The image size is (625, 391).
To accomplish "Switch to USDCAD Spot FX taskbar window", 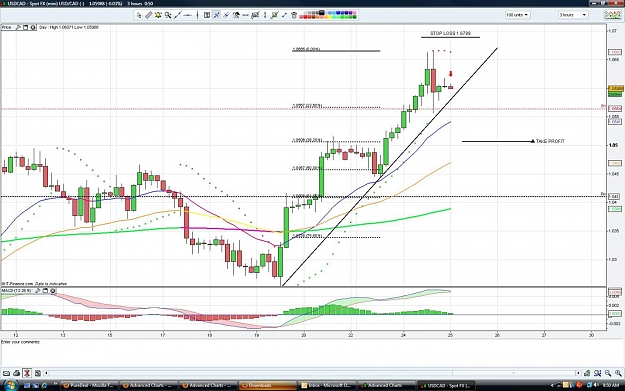I will [446, 385].
